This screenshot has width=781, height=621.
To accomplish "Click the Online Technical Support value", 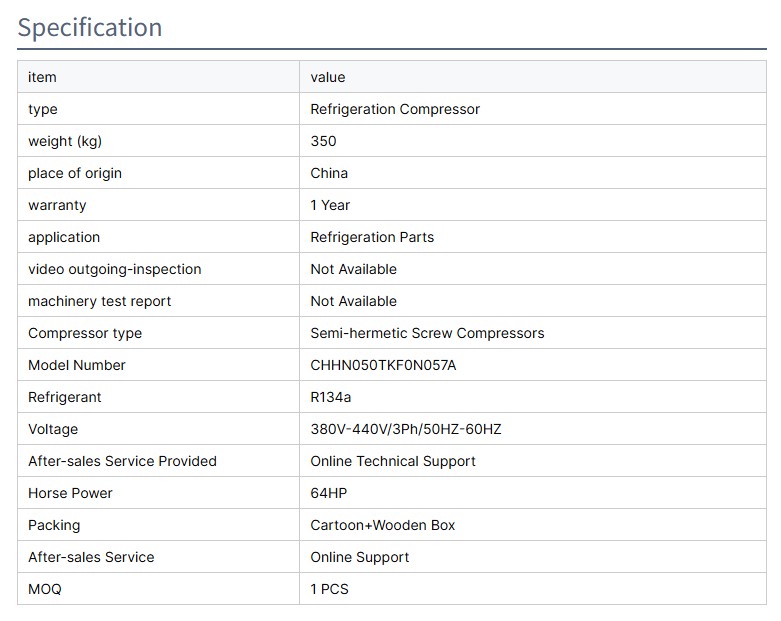I will click(x=393, y=461).
